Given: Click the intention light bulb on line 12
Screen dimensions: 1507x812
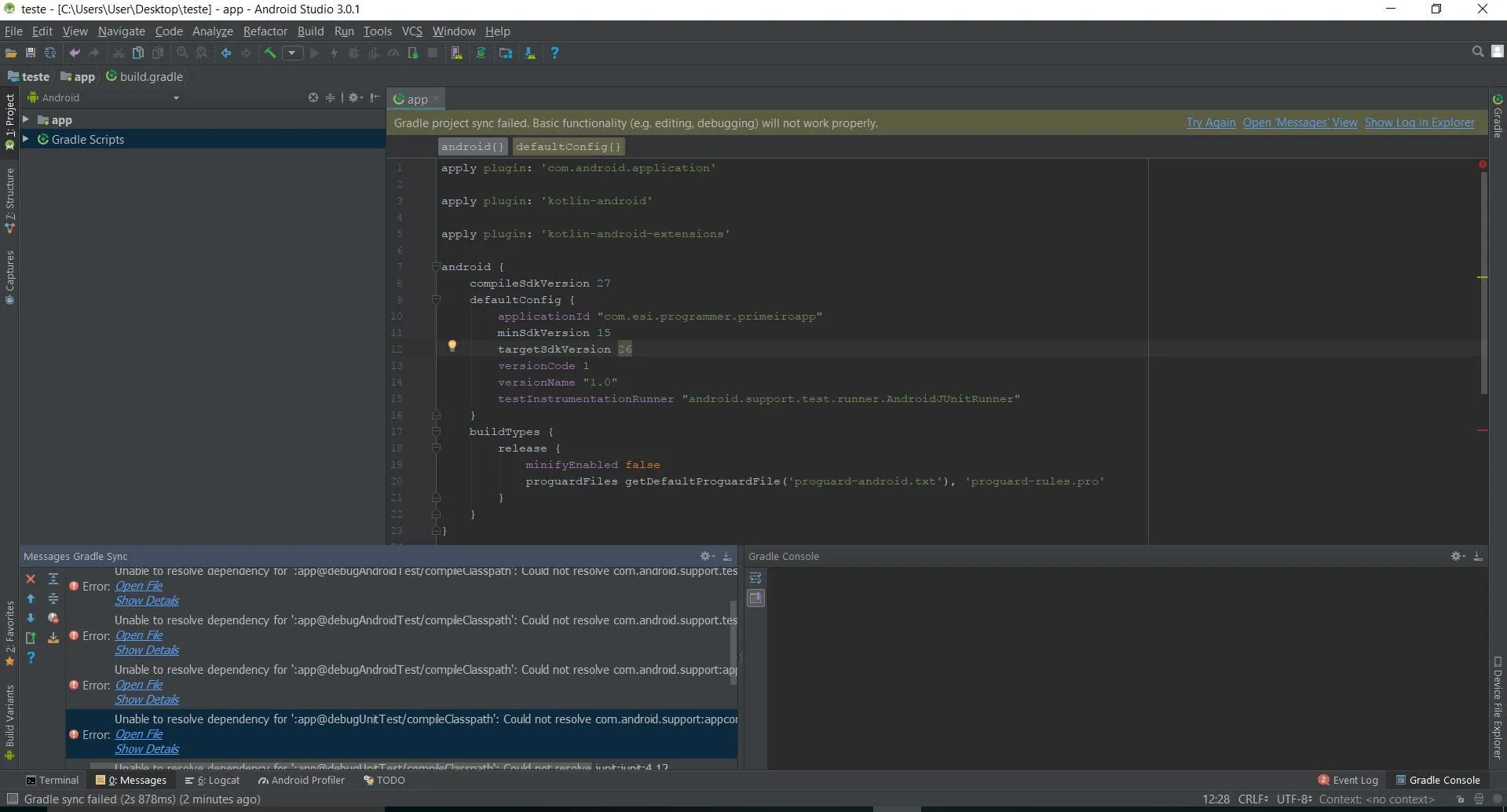Looking at the screenshot, I should tap(452, 346).
